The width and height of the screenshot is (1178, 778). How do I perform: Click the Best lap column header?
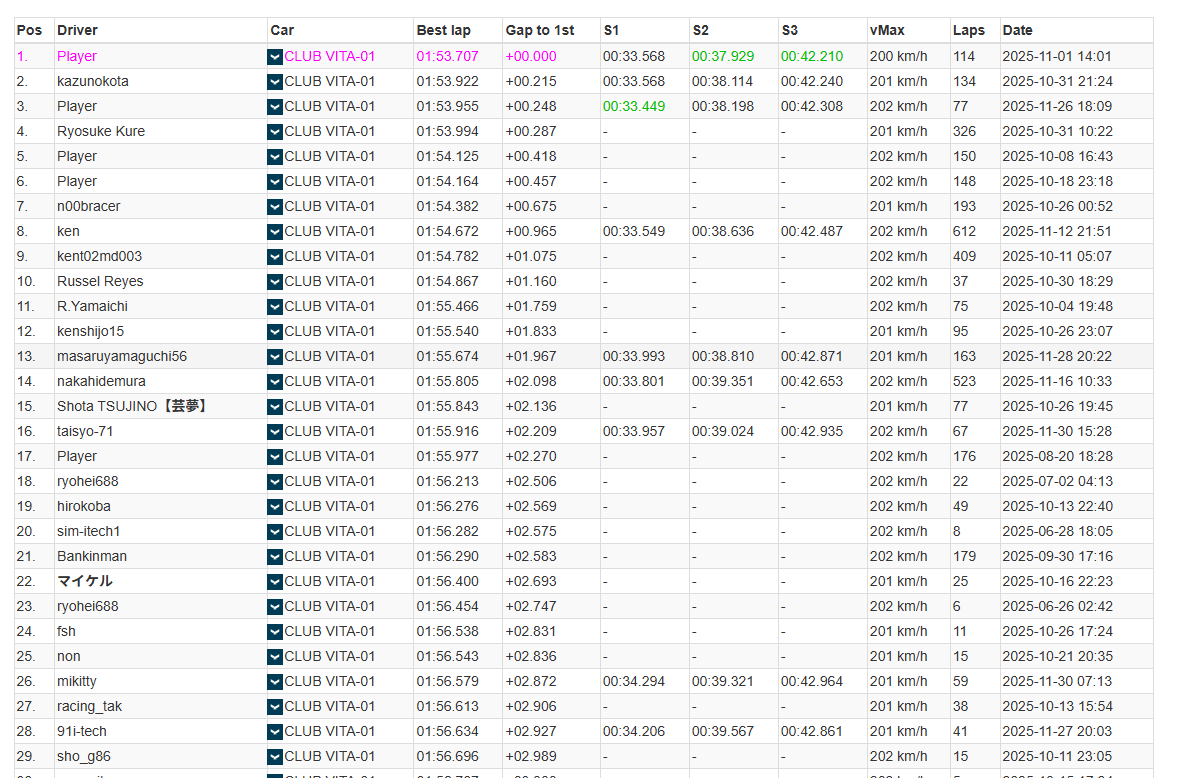coord(444,30)
